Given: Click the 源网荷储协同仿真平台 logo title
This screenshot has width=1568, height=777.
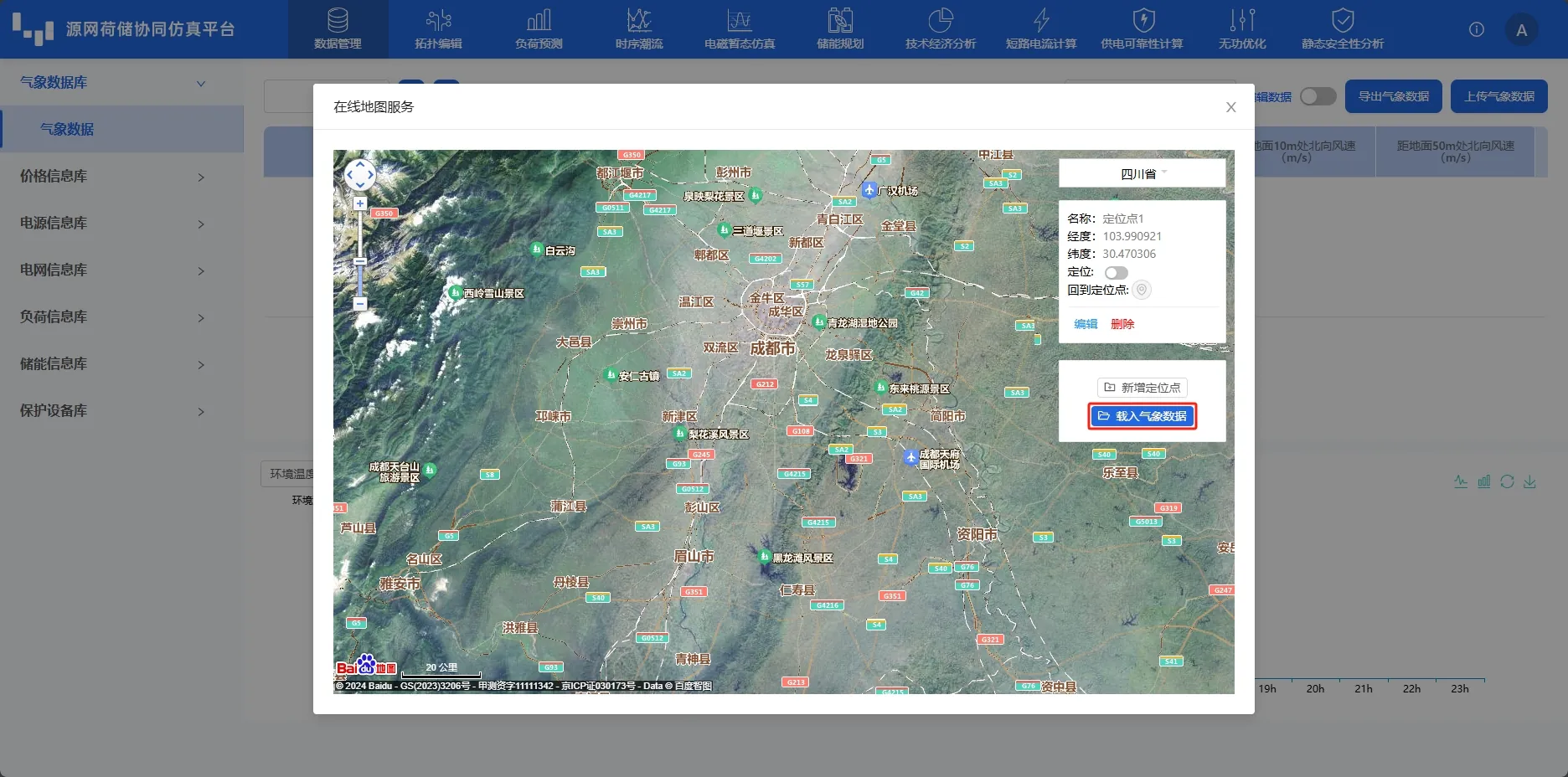Looking at the screenshot, I should click(150, 29).
